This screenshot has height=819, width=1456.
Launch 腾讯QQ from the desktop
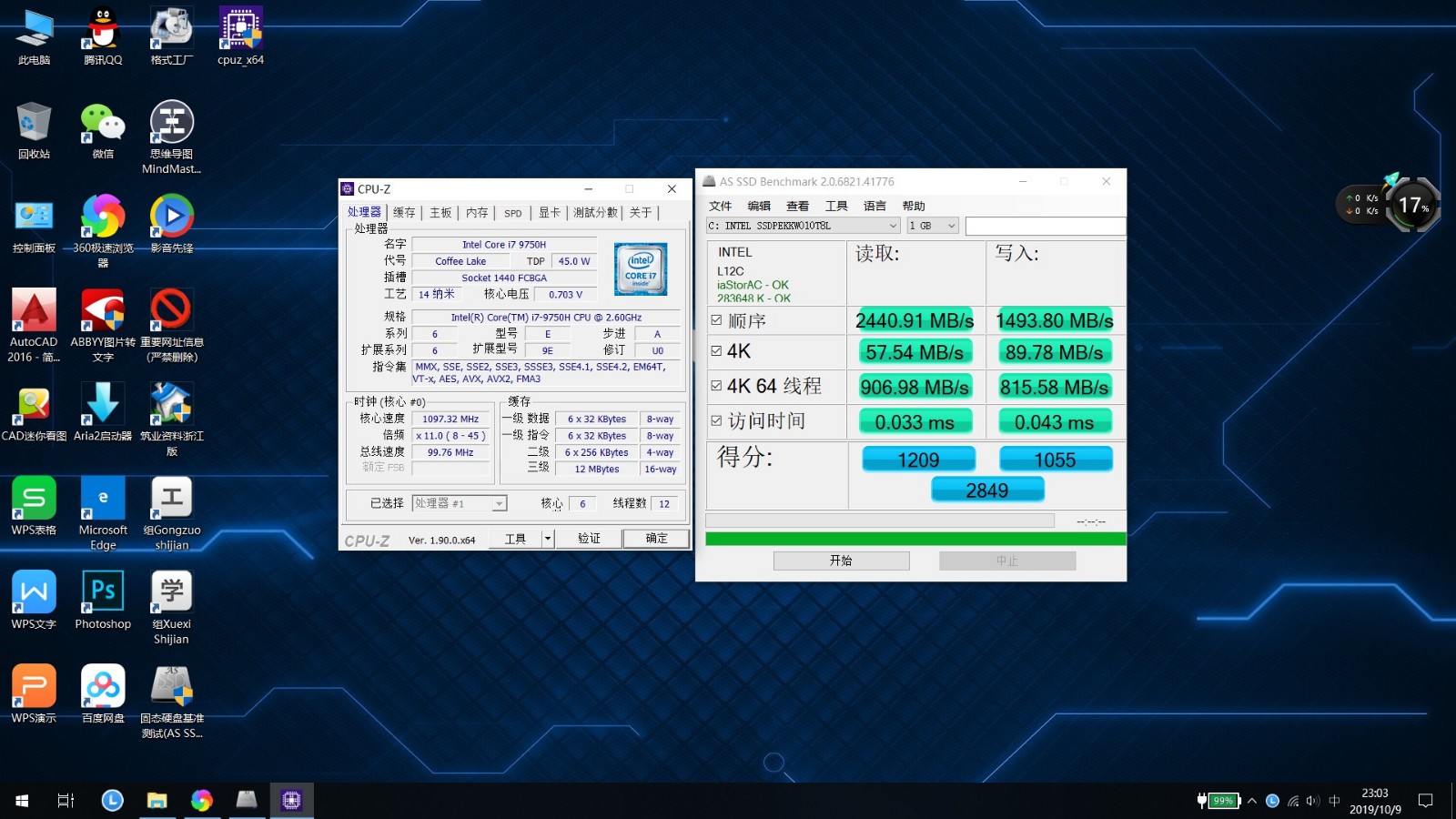point(103,37)
